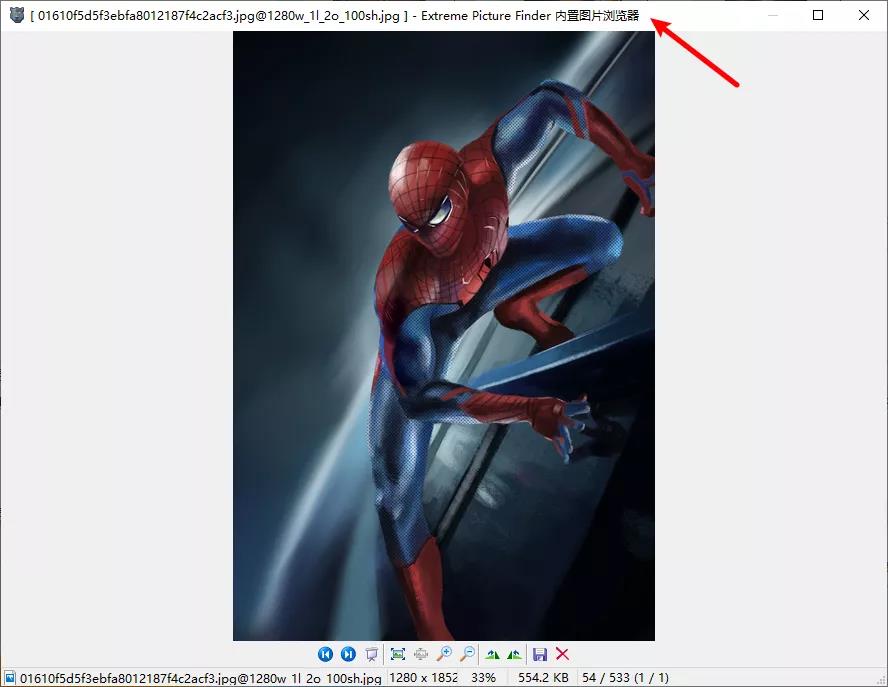Maximize the picture browser window
This screenshot has width=888, height=687.
[818, 15]
